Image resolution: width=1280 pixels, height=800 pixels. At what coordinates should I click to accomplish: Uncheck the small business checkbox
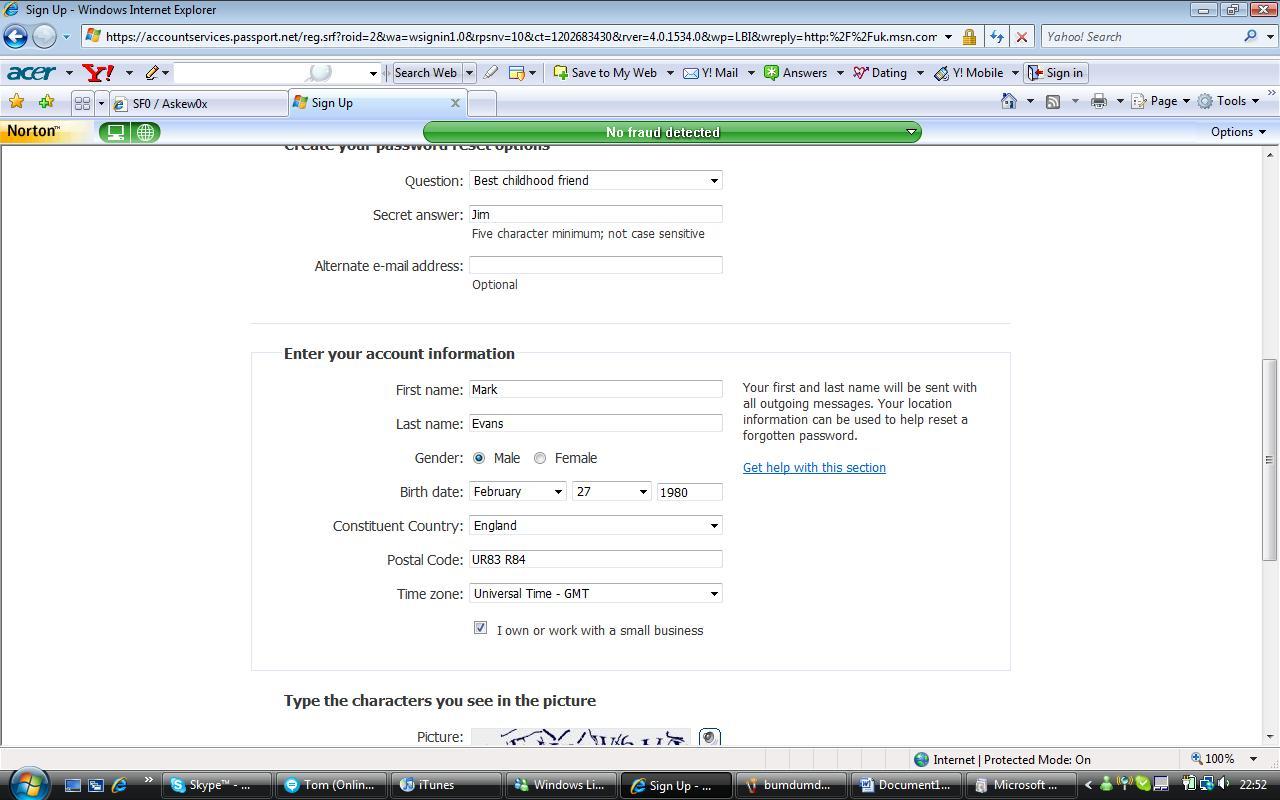[x=480, y=628]
